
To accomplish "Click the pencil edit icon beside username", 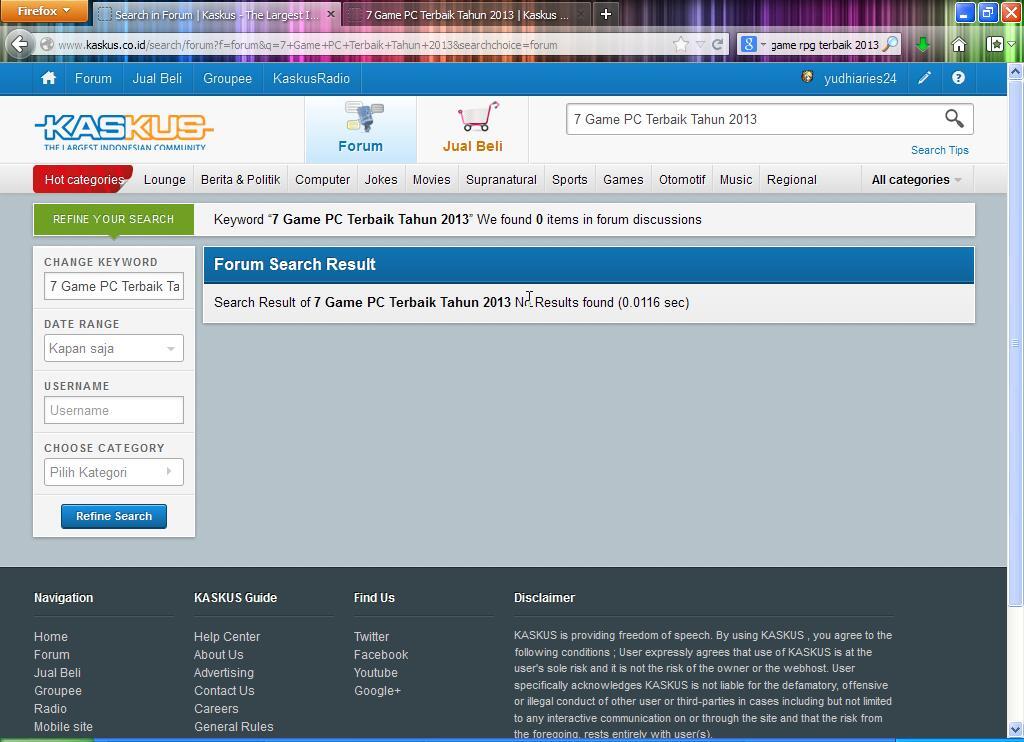I will click(924, 78).
